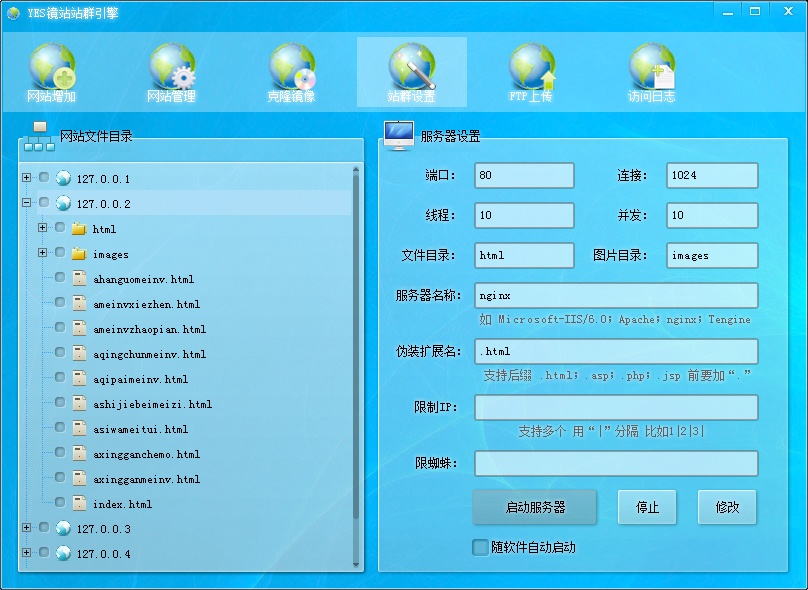This screenshot has height=590, width=808.
Task: Select the 站群设置 magic wand icon
Action: [x=412, y=66]
